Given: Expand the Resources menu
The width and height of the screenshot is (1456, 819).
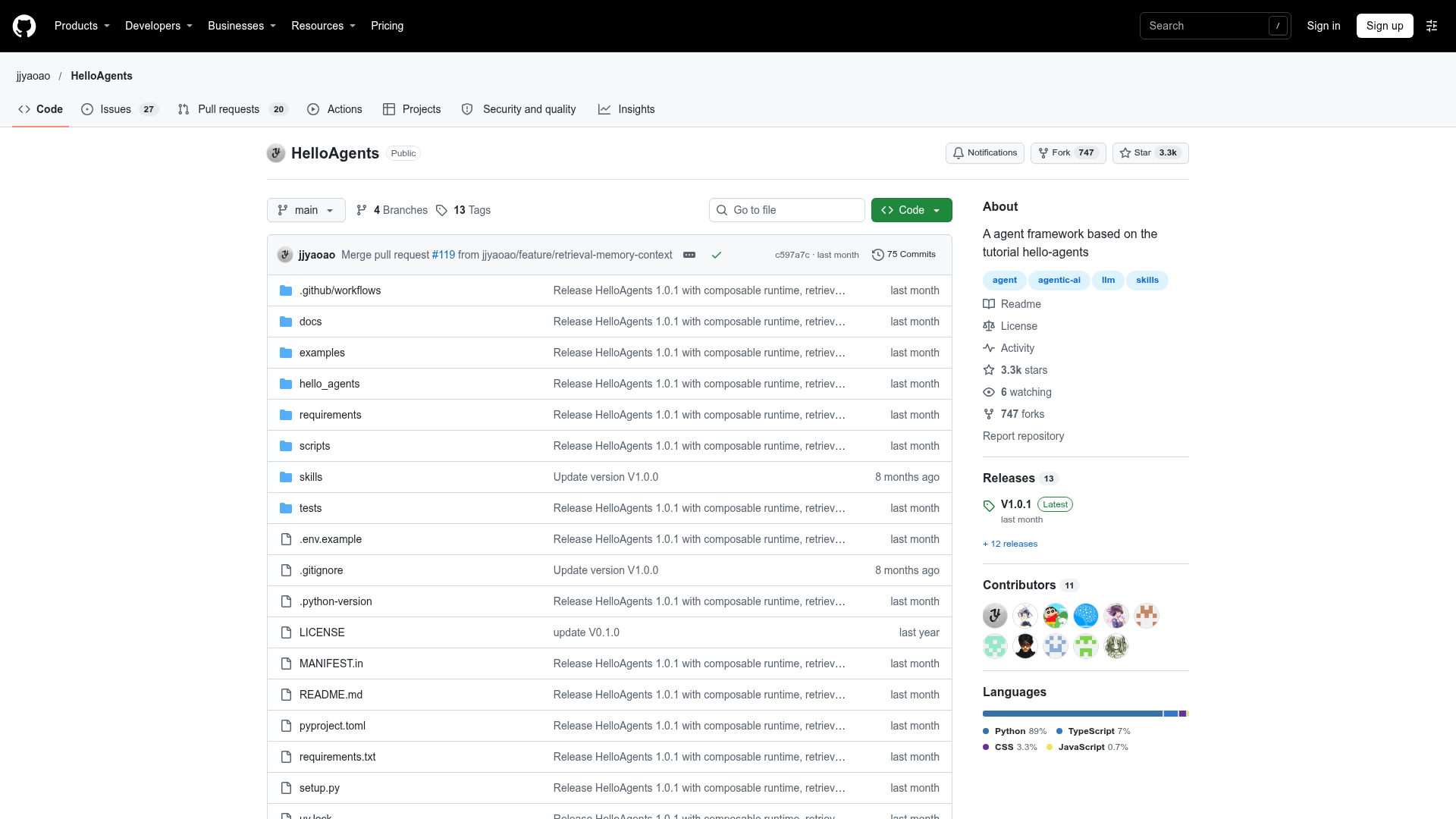Looking at the screenshot, I should click(323, 26).
